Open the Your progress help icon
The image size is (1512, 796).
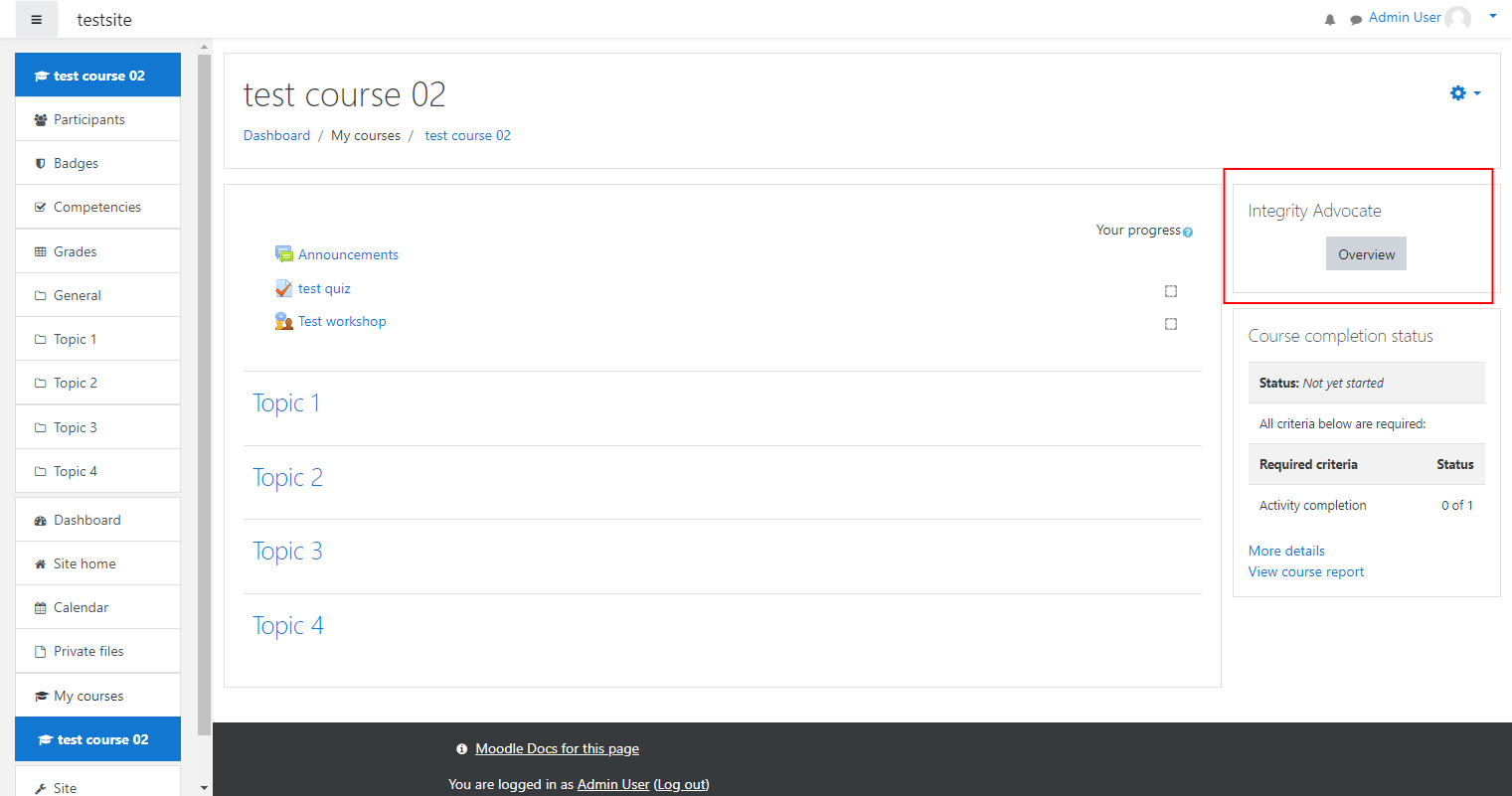click(1188, 233)
